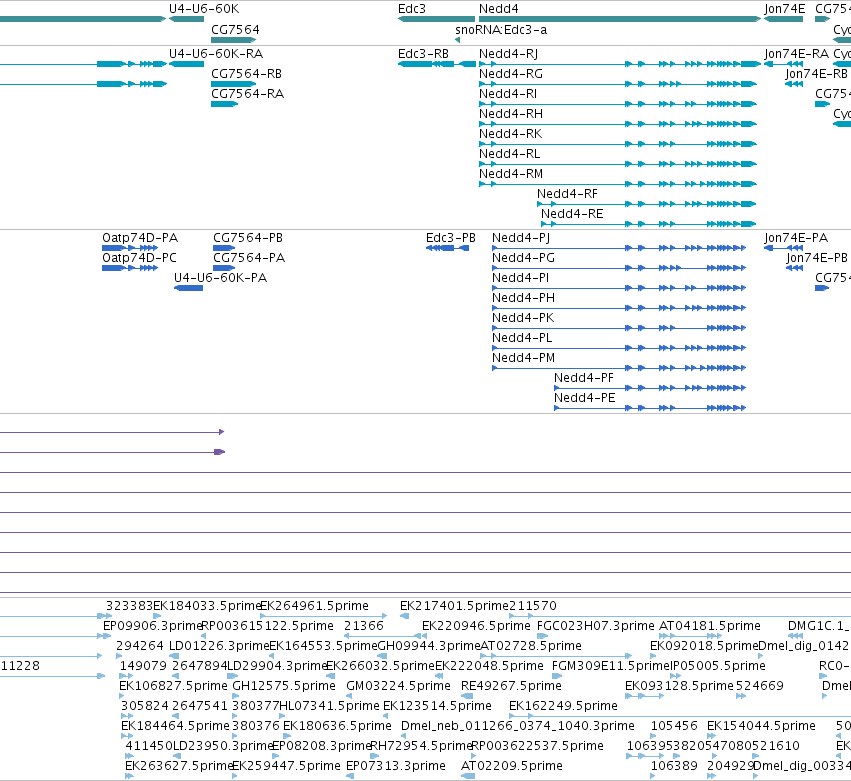This screenshot has height=781, width=851.
Task: Open transcript Edc3-RB
Action: [436, 64]
